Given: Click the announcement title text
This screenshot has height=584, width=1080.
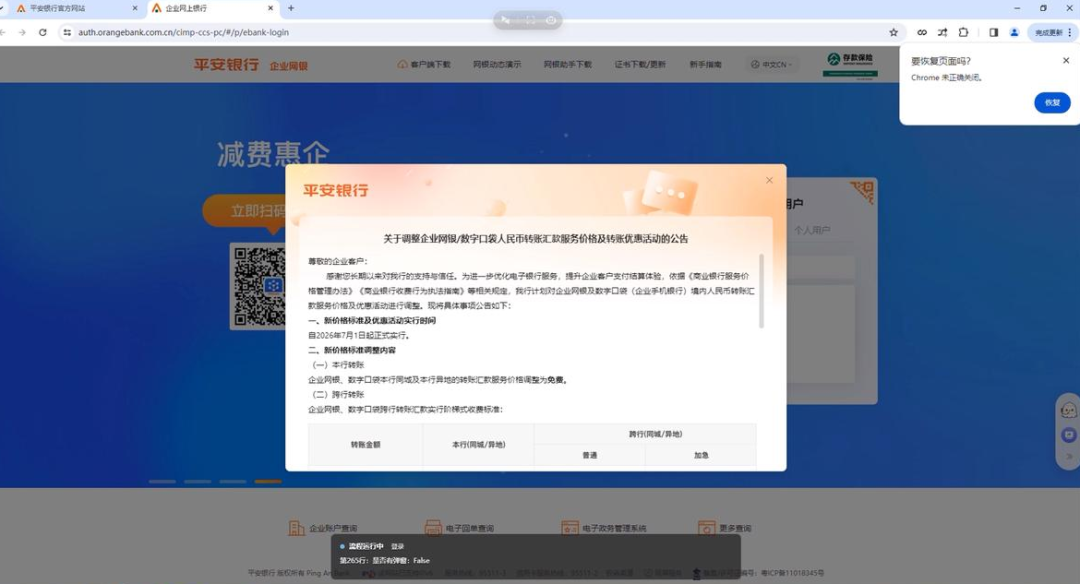Looking at the screenshot, I should tap(535, 239).
